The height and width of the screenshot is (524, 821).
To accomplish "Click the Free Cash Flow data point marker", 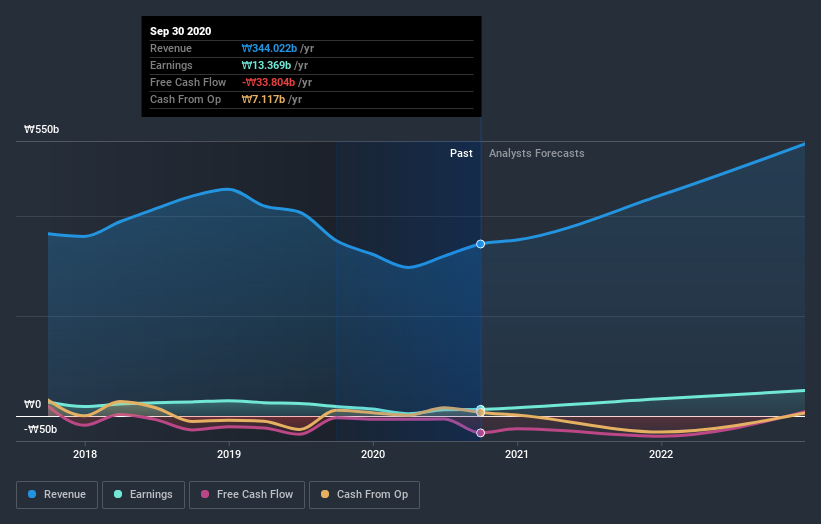I will tap(481, 433).
